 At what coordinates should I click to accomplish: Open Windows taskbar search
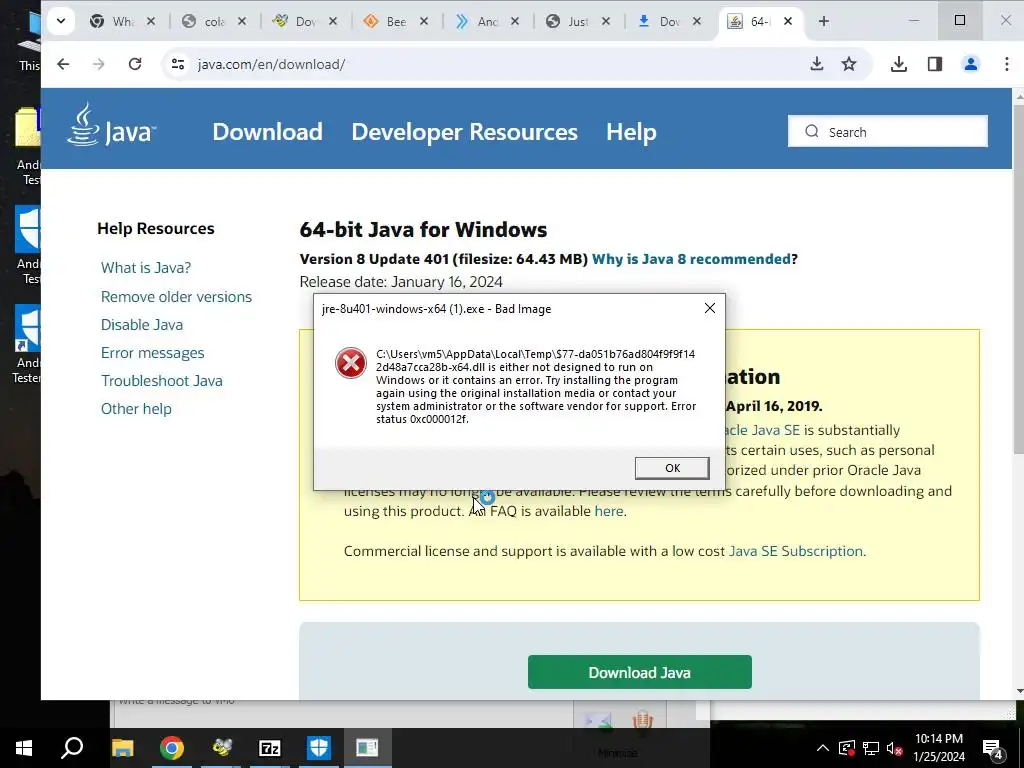pos(72,748)
